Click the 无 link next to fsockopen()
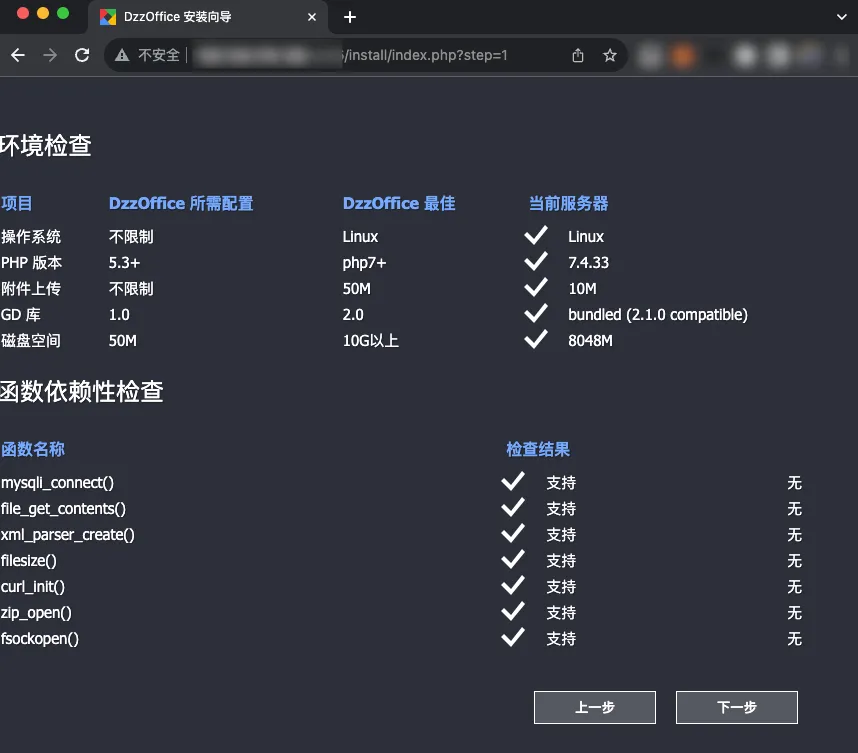 (x=794, y=638)
